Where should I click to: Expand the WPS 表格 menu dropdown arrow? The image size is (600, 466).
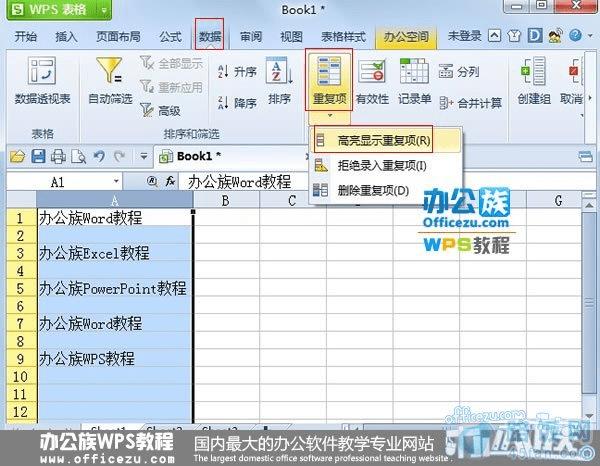(104, 10)
